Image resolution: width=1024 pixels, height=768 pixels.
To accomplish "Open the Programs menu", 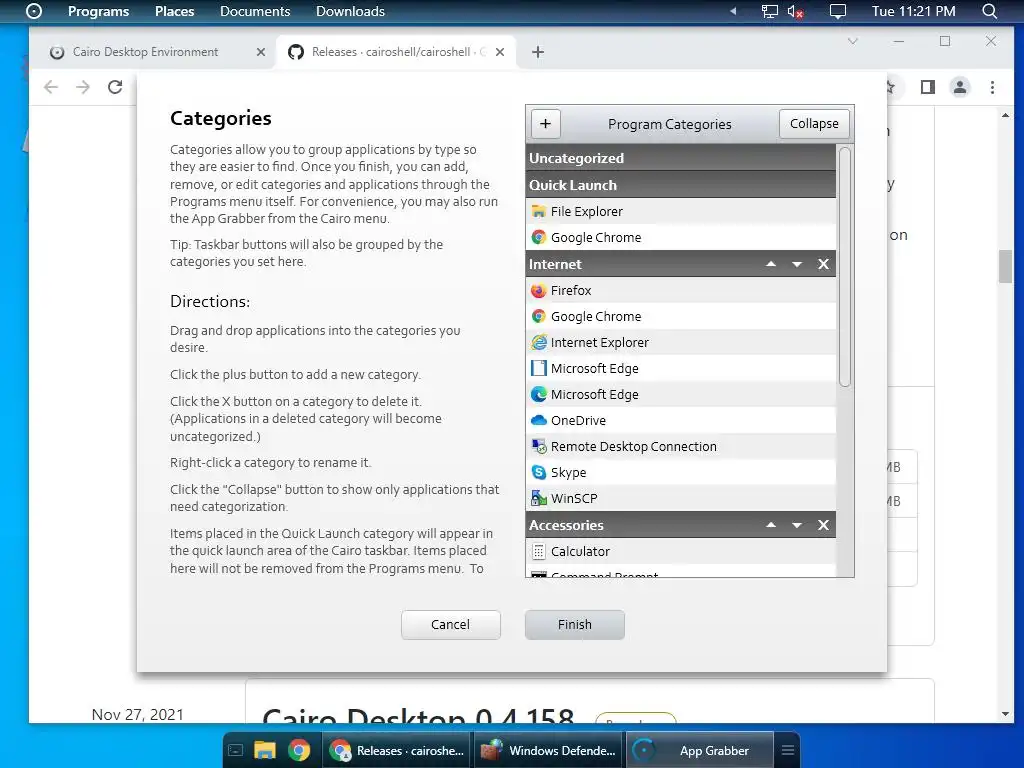I will (x=99, y=11).
